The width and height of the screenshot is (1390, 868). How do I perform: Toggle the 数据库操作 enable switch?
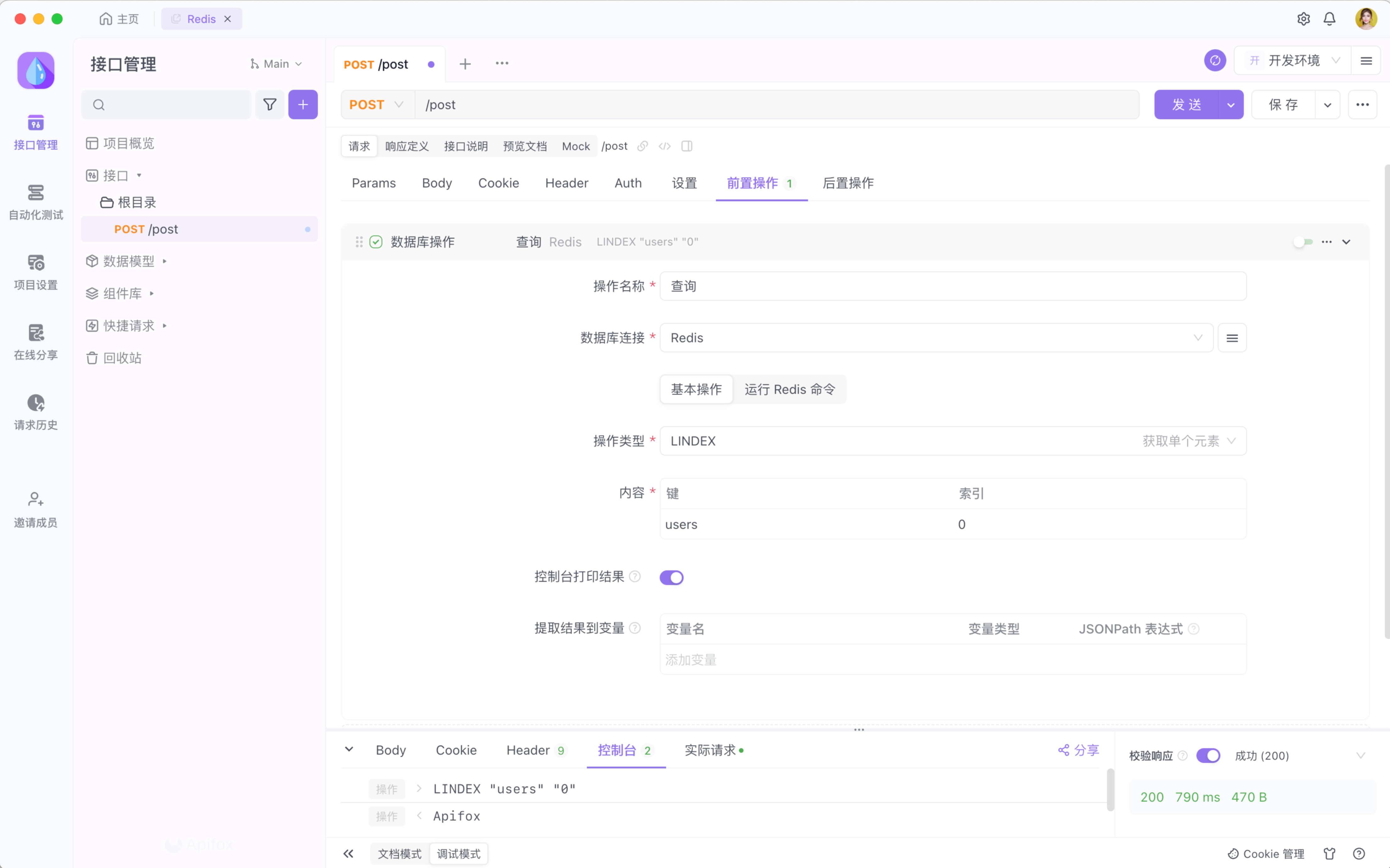(1303, 242)
